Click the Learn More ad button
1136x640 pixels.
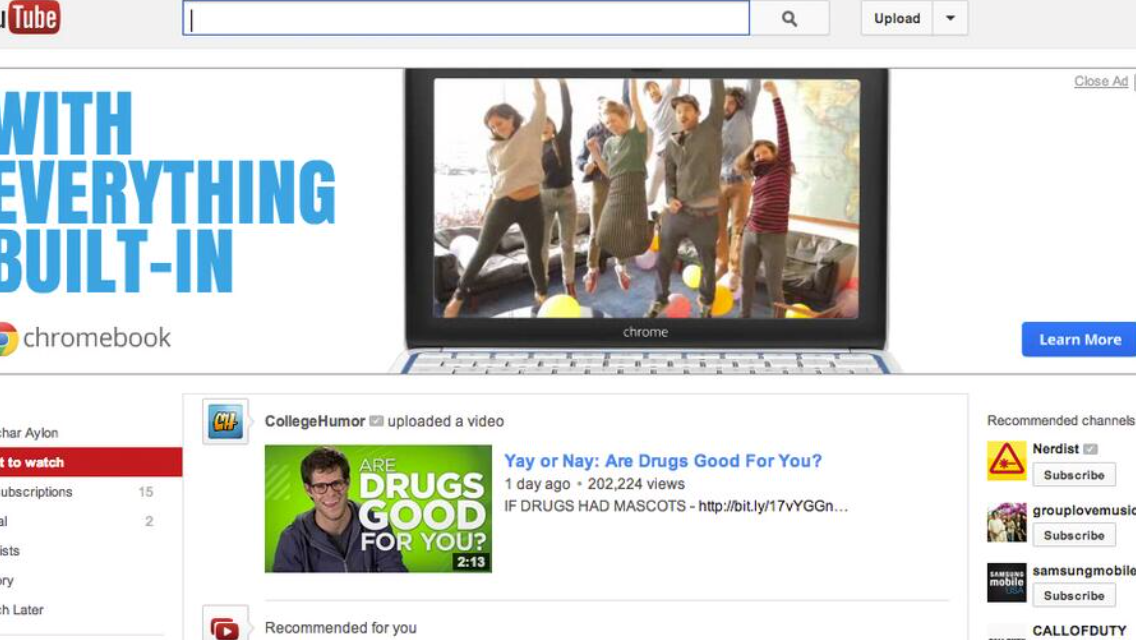tap(1079, 339)
